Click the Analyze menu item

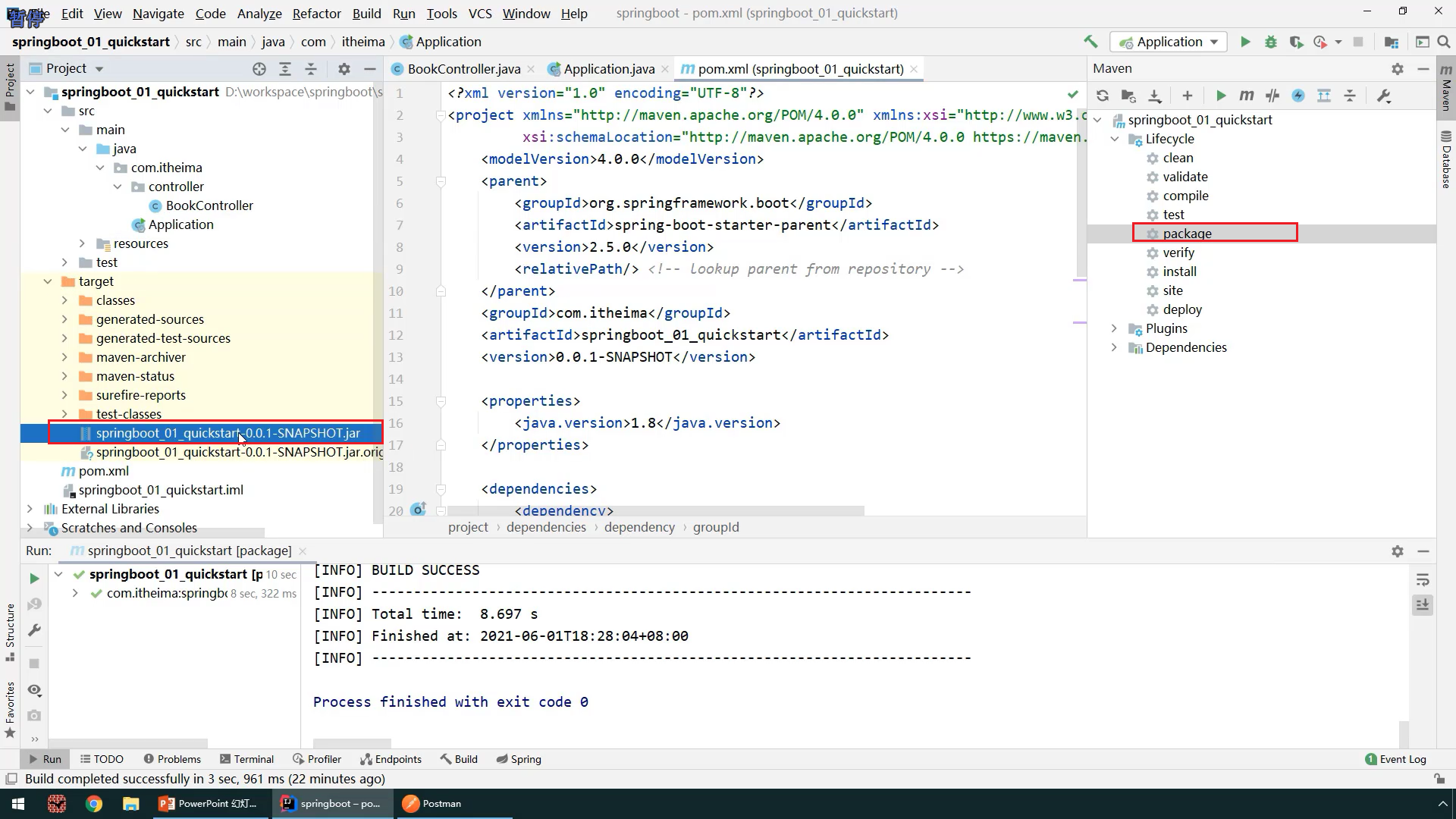(x=259, y=13)
